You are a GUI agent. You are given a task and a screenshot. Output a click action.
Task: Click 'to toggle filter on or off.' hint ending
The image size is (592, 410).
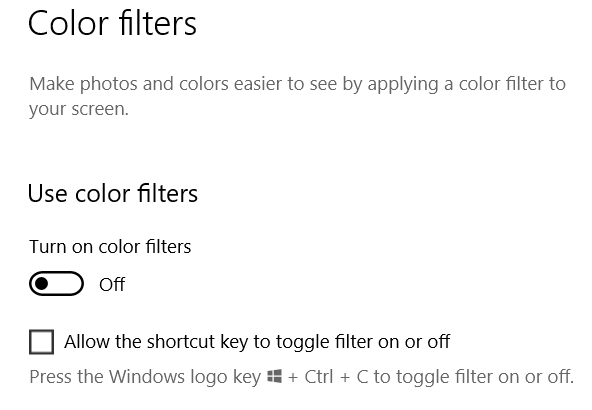click(x=474, y=377)
